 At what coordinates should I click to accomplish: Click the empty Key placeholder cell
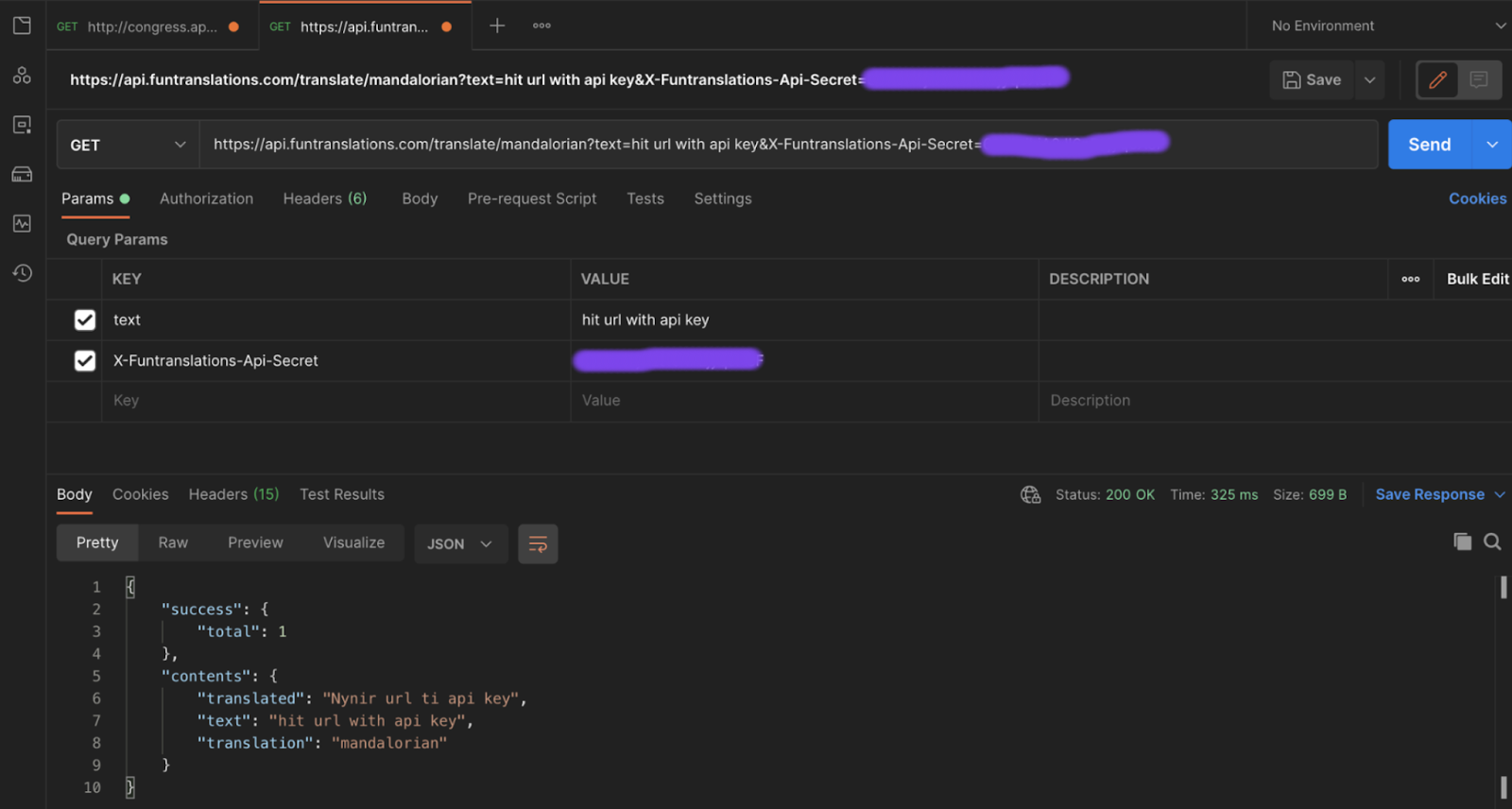335,401
